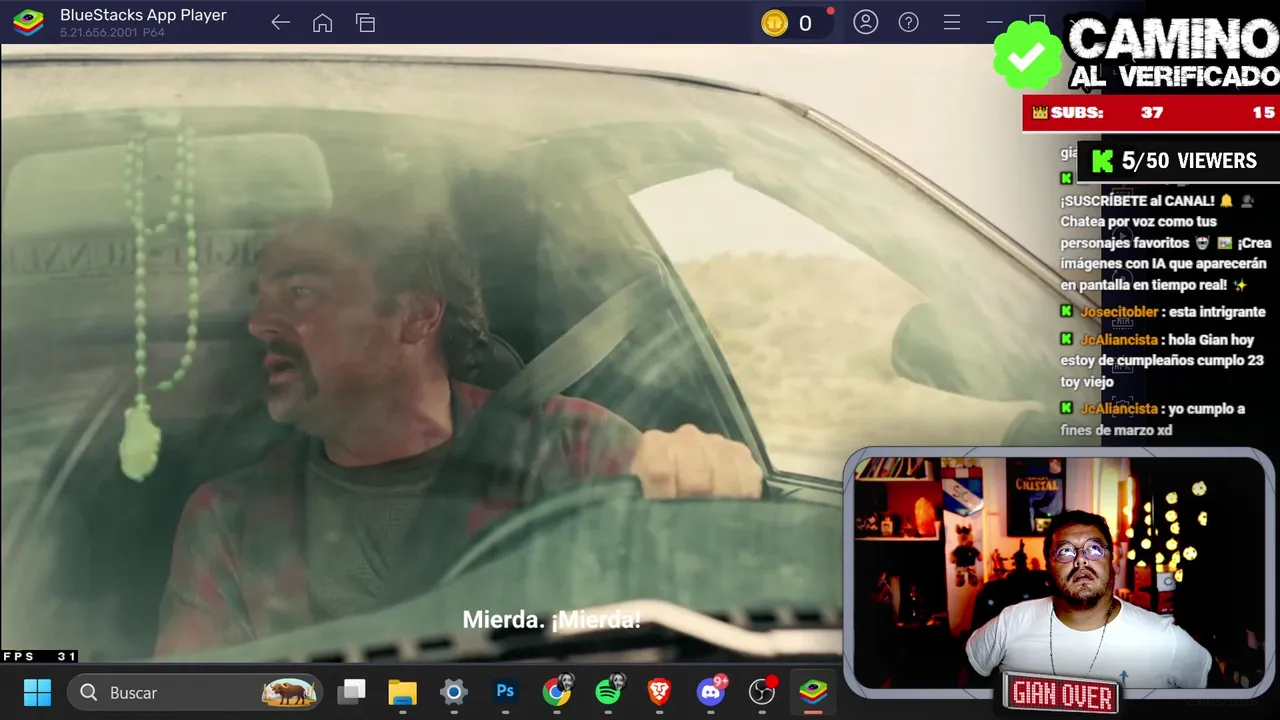Image resolution: width=1280 pixels, height=720 pixels.
Task: Click the green verified checkmark badge
Action: coord(1026,56)
